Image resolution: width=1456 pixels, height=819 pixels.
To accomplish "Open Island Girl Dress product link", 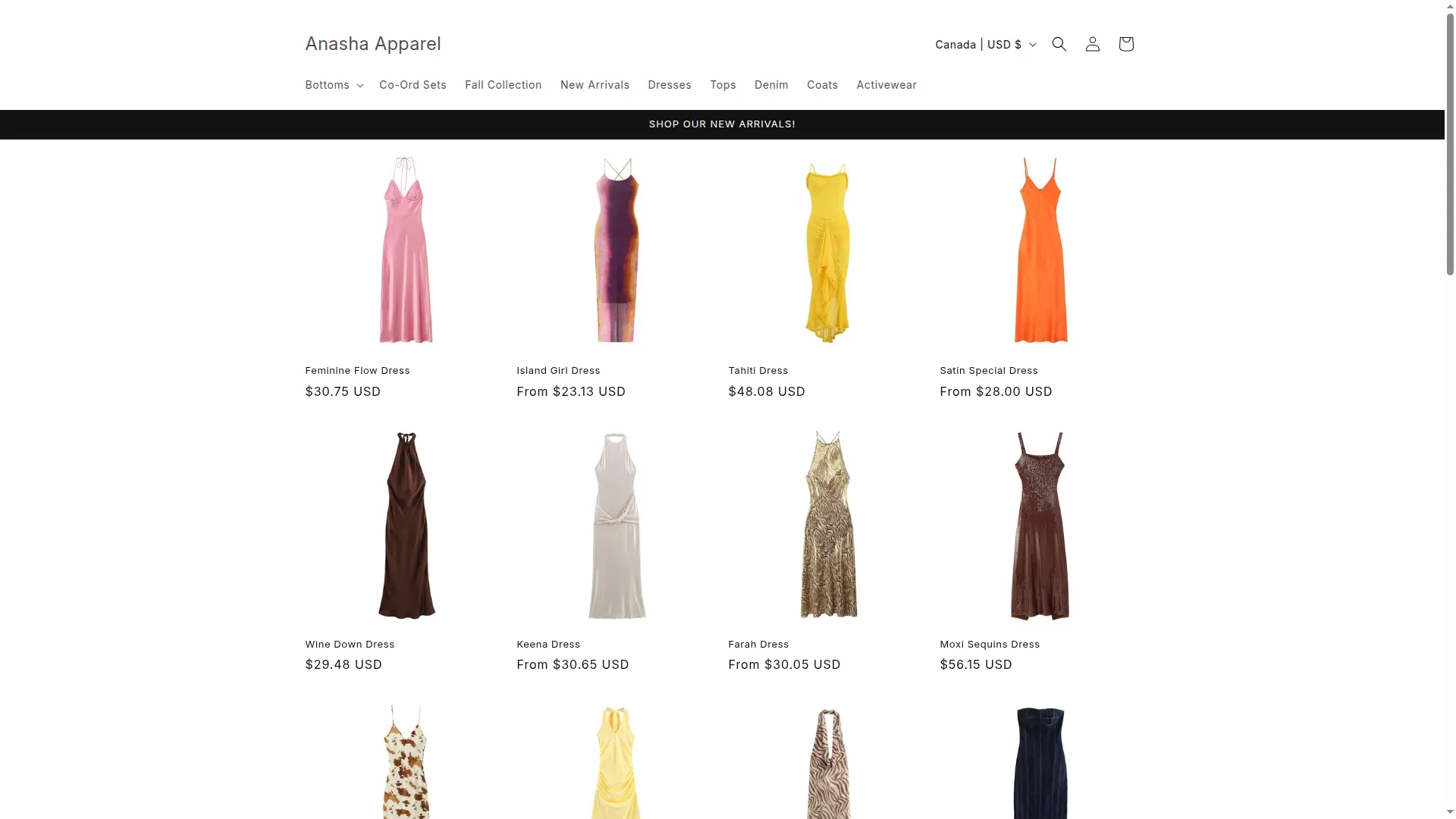I will [x=558, y=371].
